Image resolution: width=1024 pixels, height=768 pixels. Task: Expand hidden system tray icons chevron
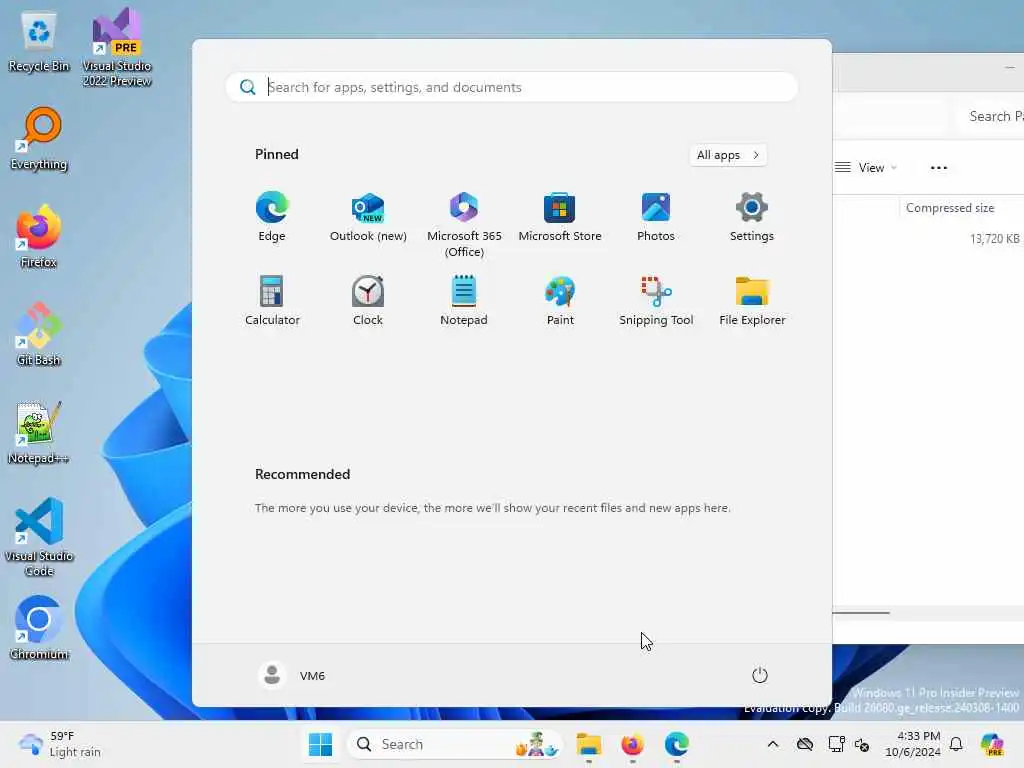(x=773, y=744)
